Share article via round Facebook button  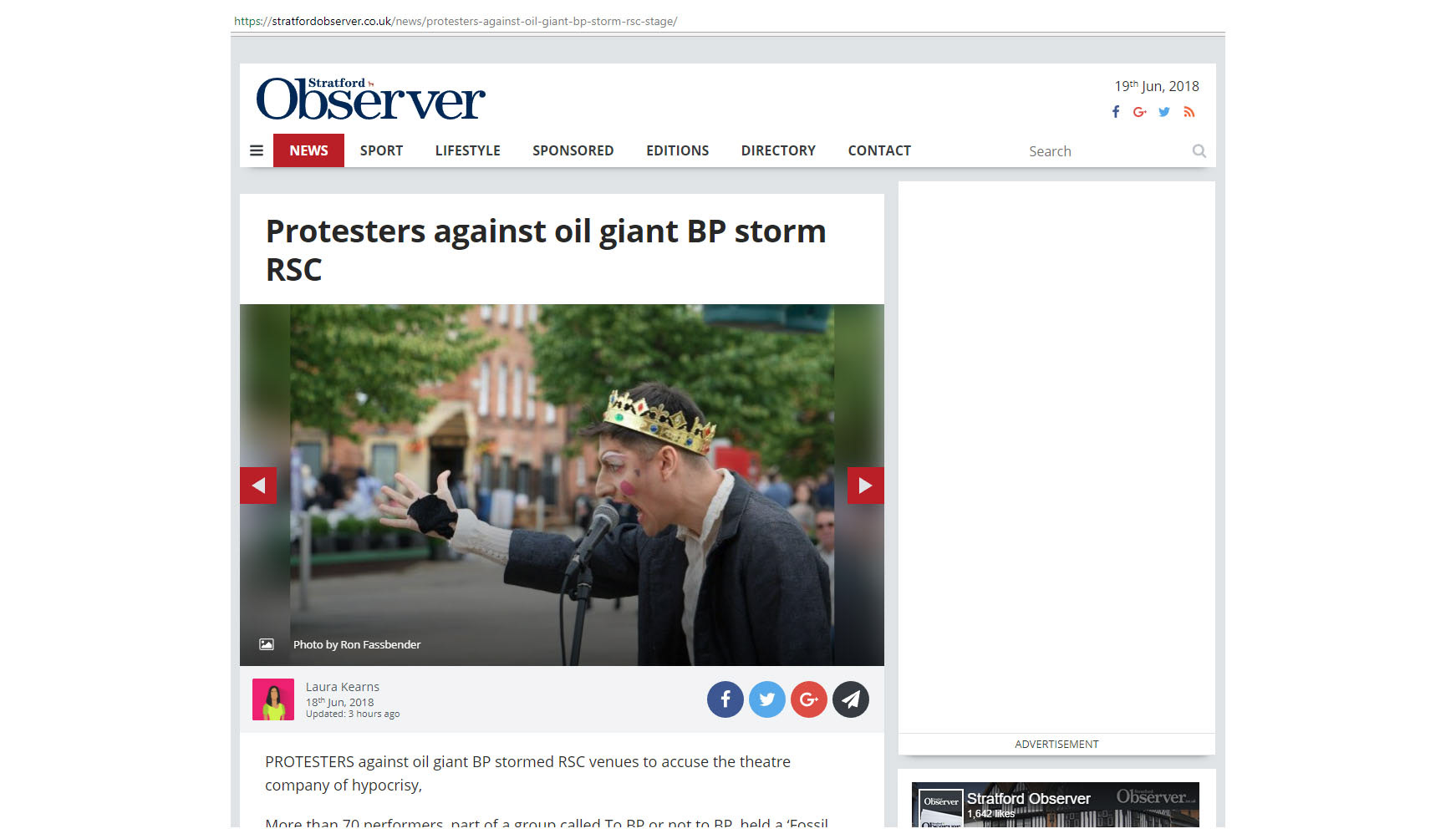tap(725, 699)
